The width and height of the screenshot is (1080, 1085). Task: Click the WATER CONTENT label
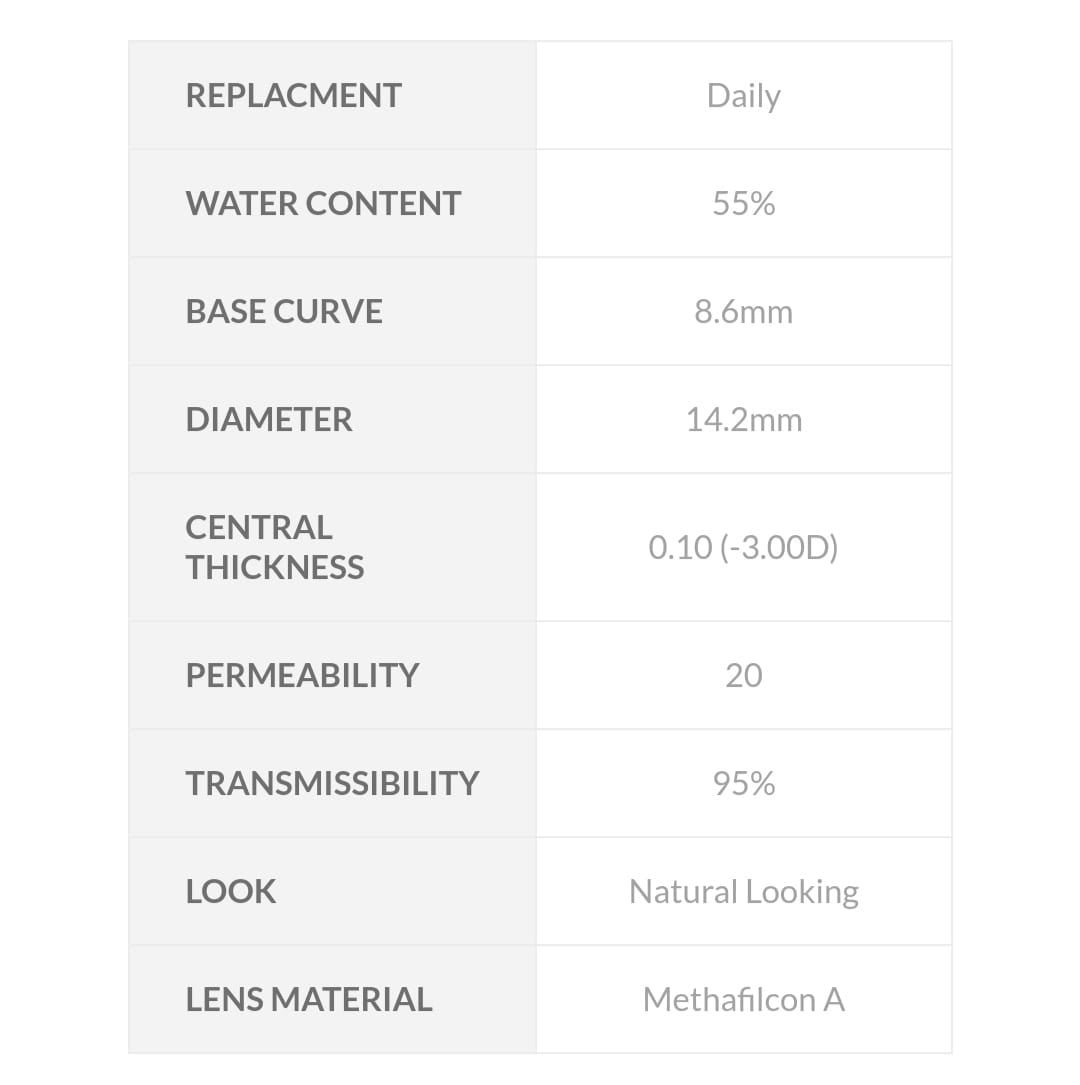point(323,204)
